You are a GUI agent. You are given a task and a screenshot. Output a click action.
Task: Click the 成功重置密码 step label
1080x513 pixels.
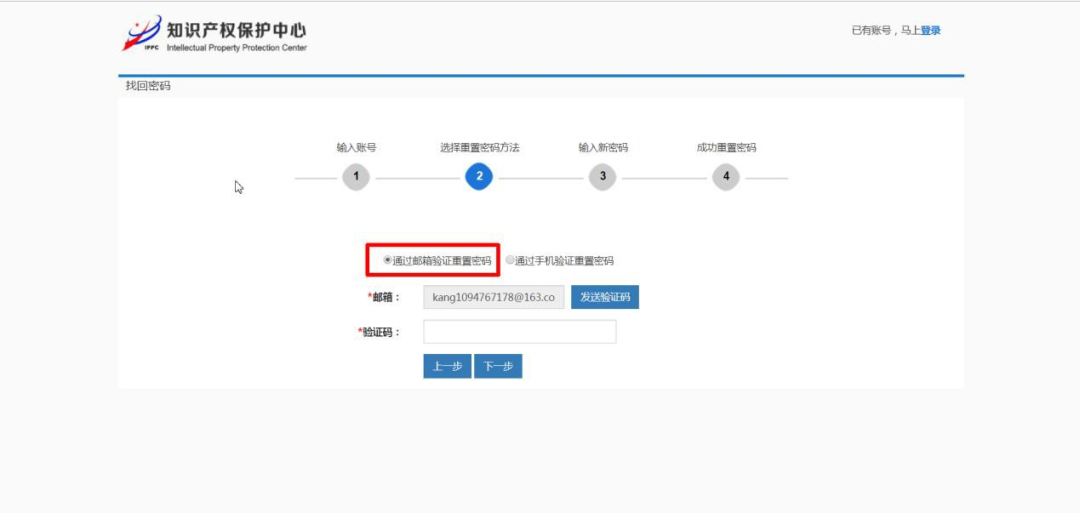pyautogui.click(x=726, y=147)
